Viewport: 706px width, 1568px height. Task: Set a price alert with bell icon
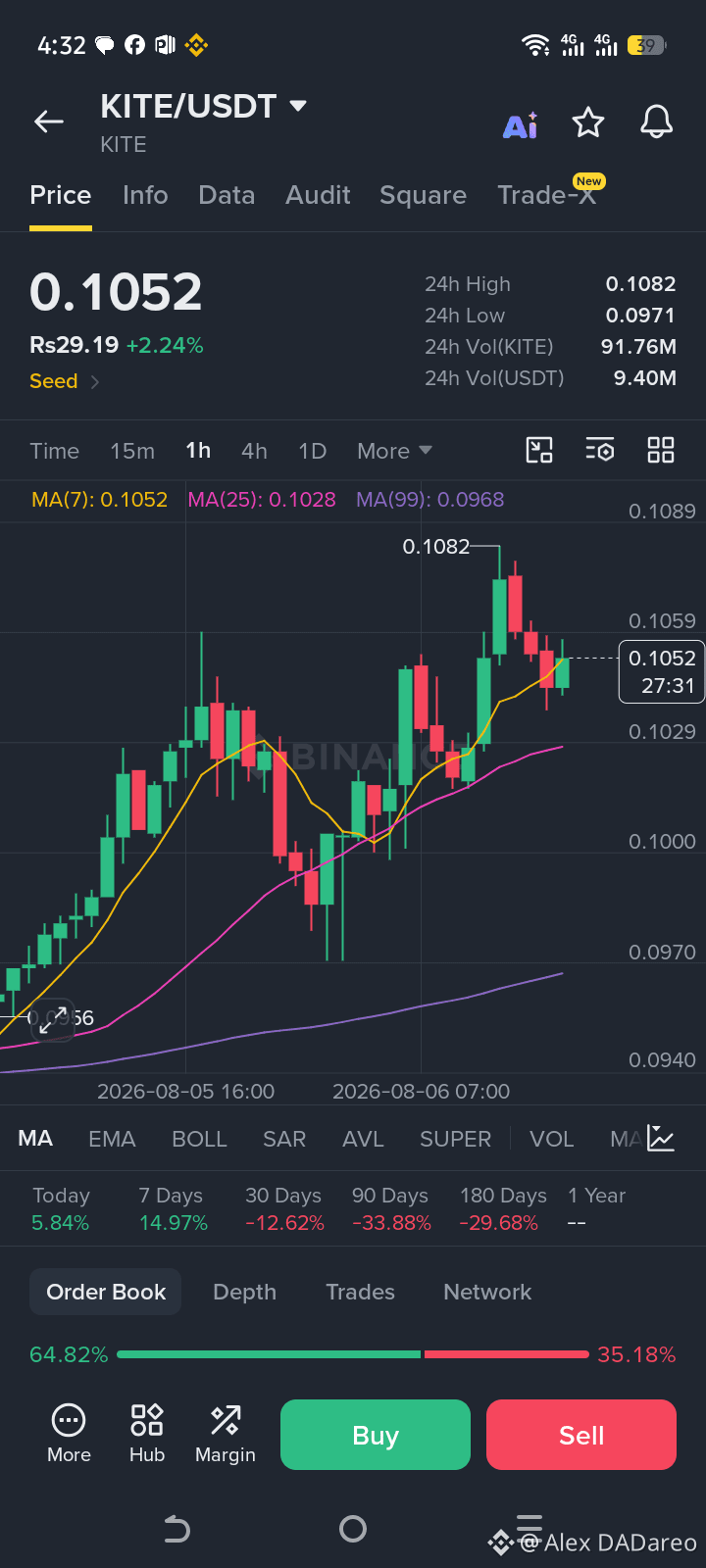[x=656, y=122]
